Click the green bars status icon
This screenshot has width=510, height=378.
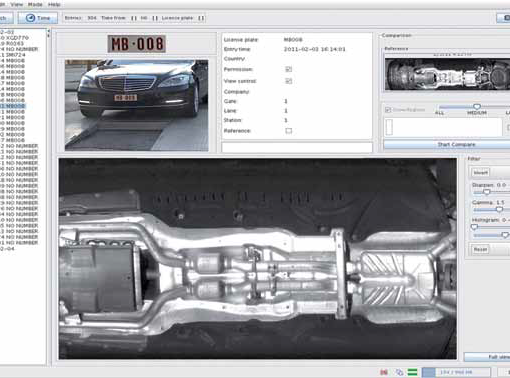coord(413,372)
